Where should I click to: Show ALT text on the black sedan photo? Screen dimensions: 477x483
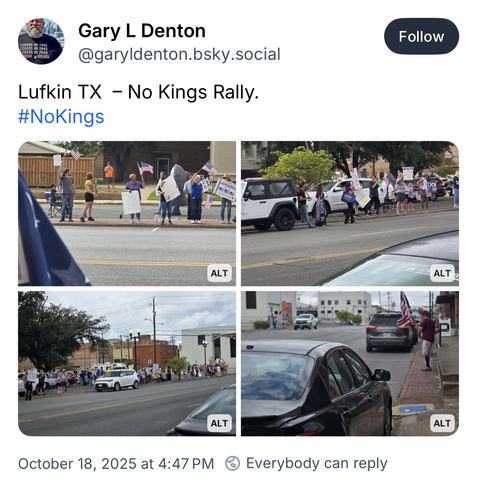(x=442, y=423)
